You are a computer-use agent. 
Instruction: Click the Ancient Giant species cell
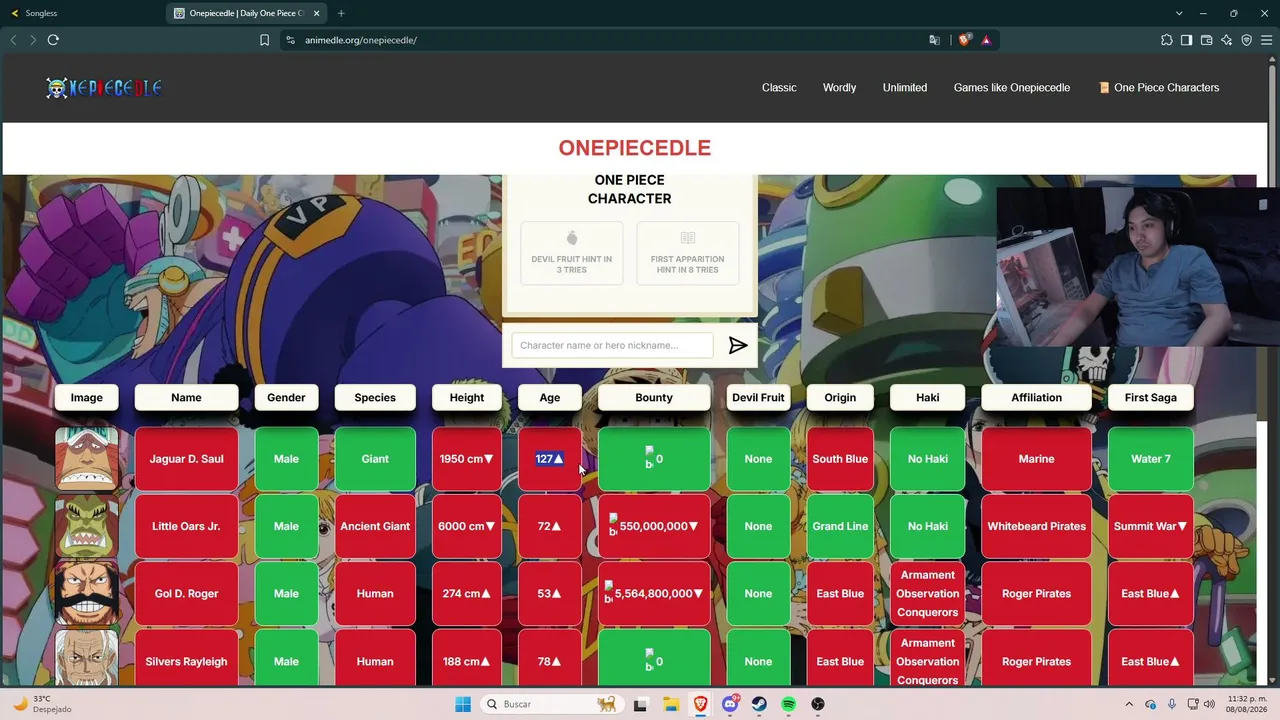pos(375,526)
